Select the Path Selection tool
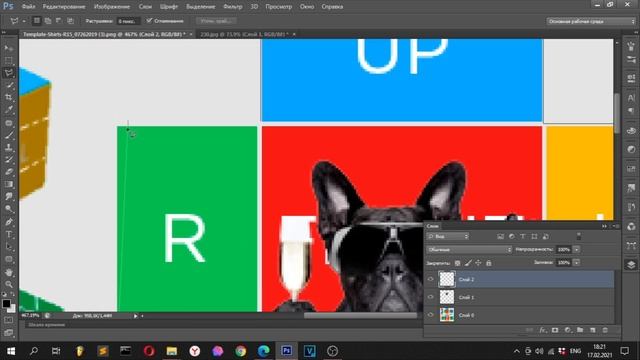Viewport: 640px width, 360px height. coord(9,247)
